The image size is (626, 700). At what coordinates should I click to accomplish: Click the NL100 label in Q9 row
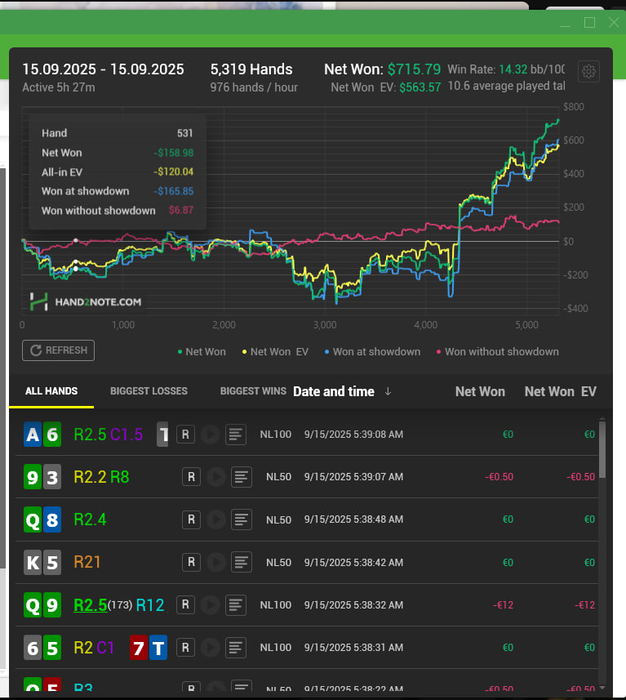(x=275, y=605)
